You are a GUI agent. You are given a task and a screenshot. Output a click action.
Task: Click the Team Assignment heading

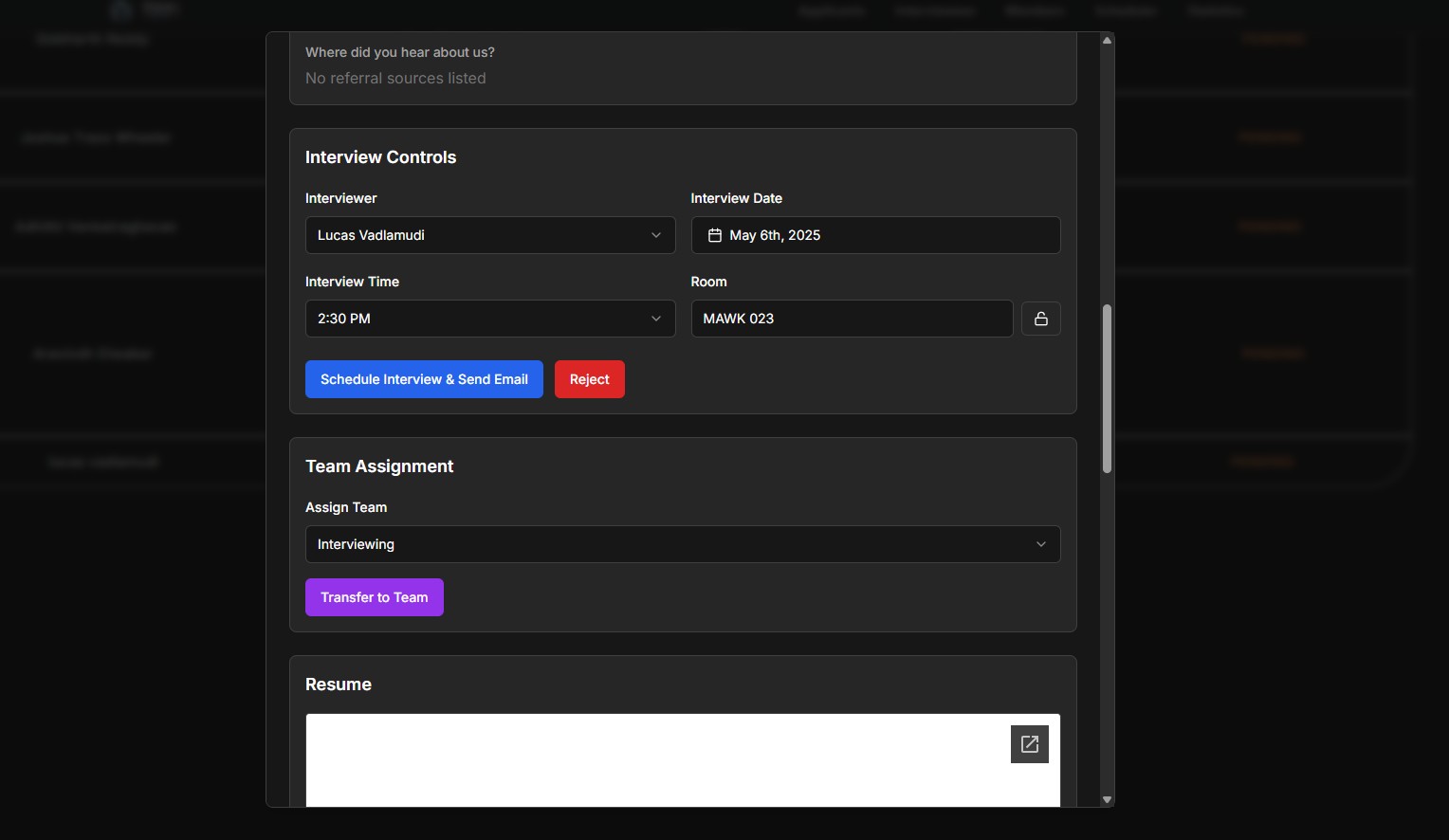379,466
